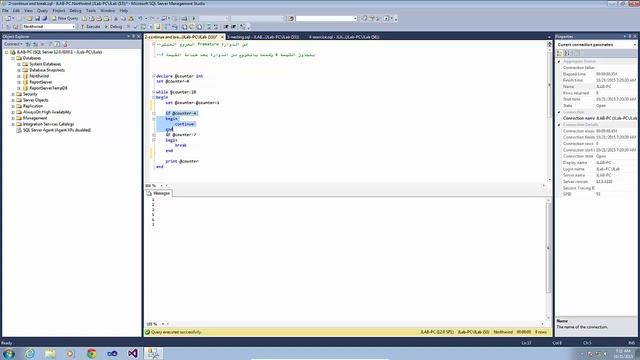
Task: Click the Object Explorer Activity Monitor icon
Action: [65, 44]
